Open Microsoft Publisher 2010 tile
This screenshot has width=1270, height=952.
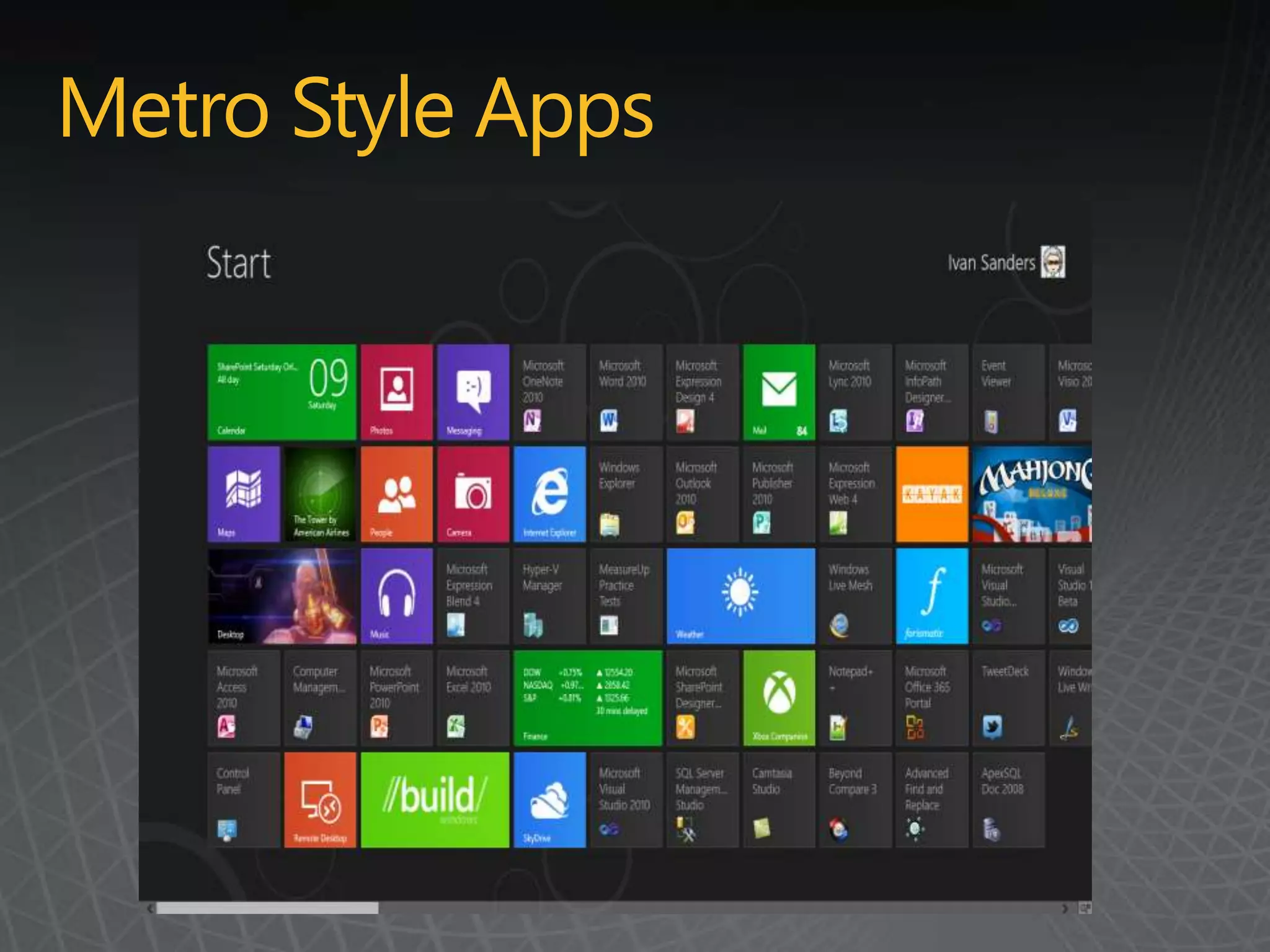779,494
